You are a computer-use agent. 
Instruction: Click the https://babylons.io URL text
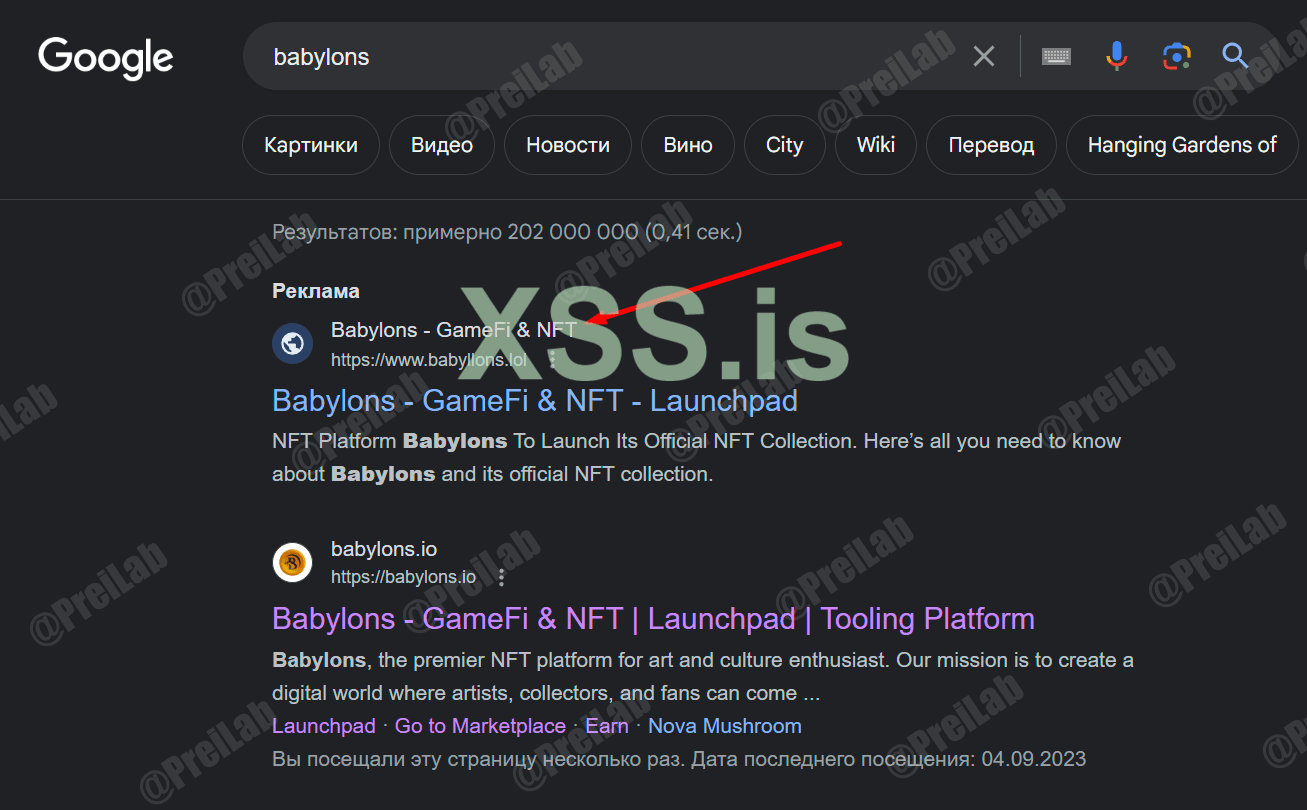coord(404,577)
